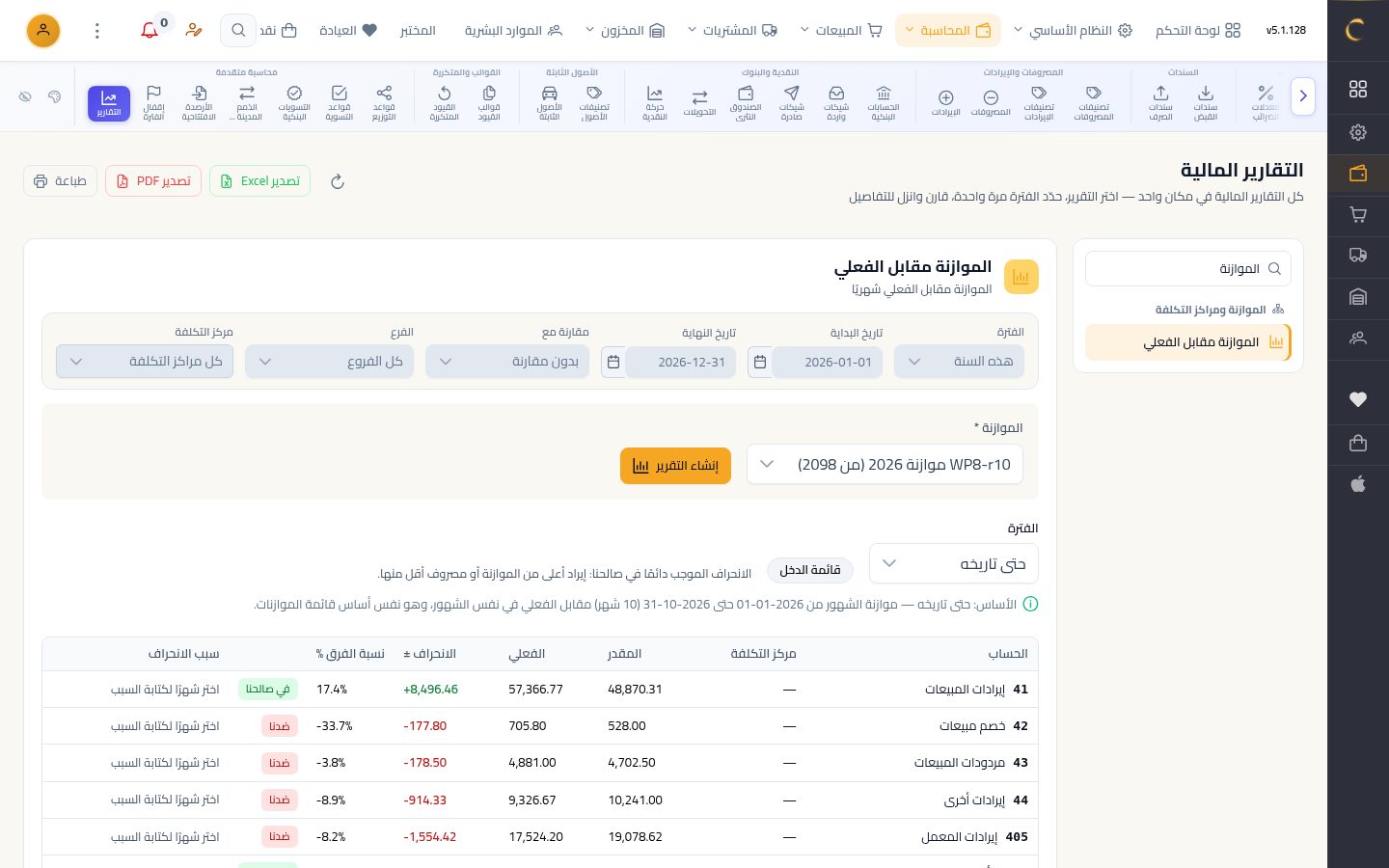The height and width of the screenshot is (868, 1389).
Task: Click the طباعة print button
Action: [x=60, y=181]
